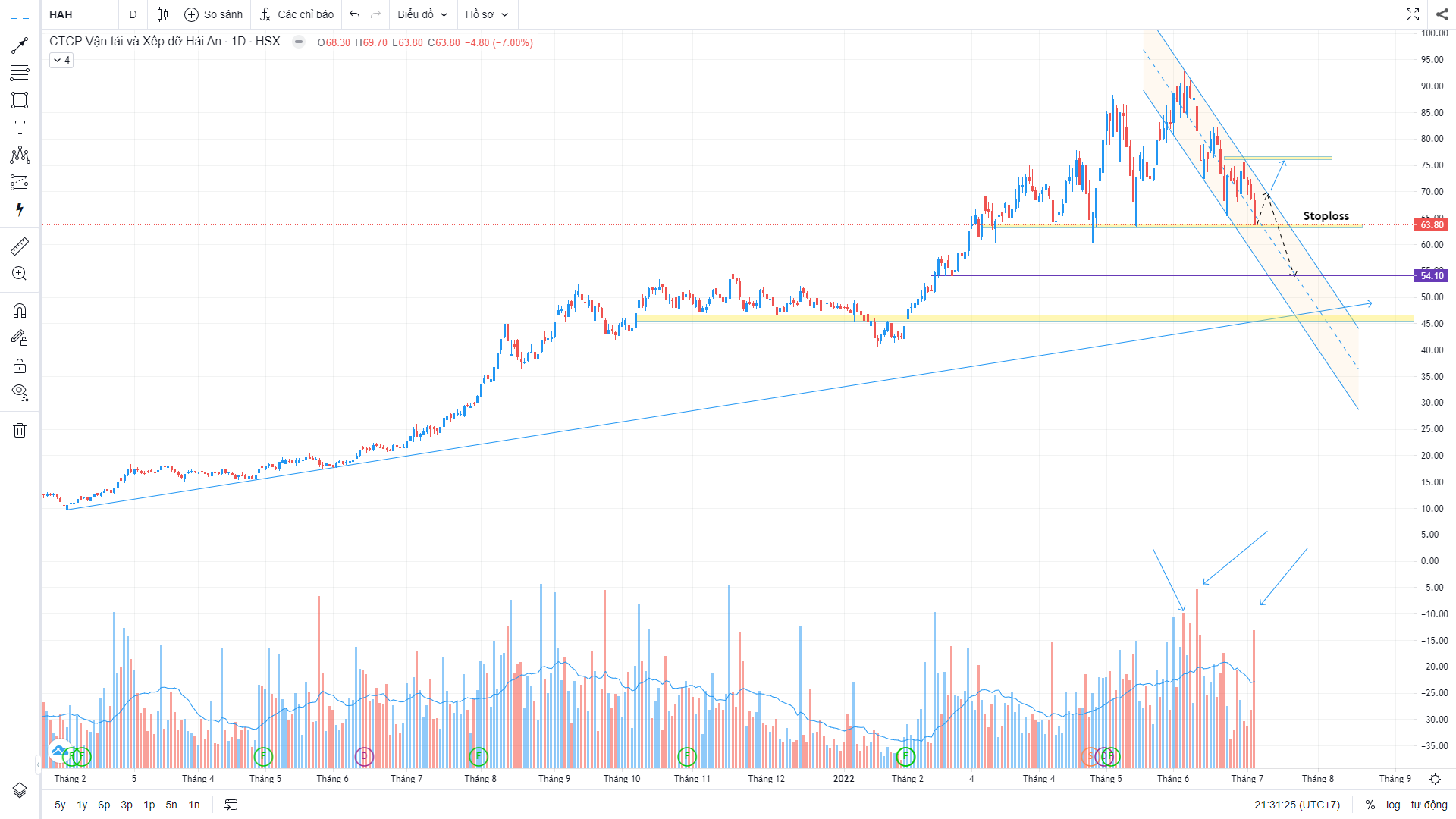Select the ruler measure tool
The image size is (1456, 819).
(20, 246)
